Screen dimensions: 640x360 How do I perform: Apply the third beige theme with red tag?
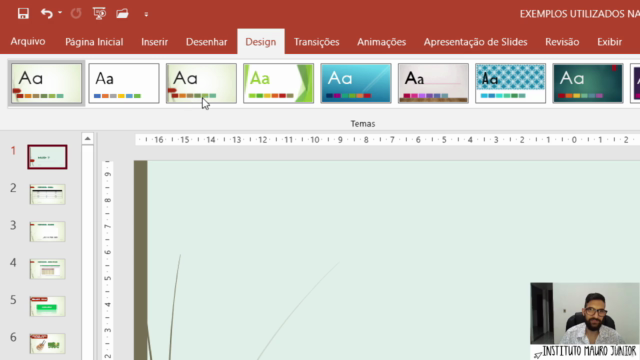tap(201, 83)
